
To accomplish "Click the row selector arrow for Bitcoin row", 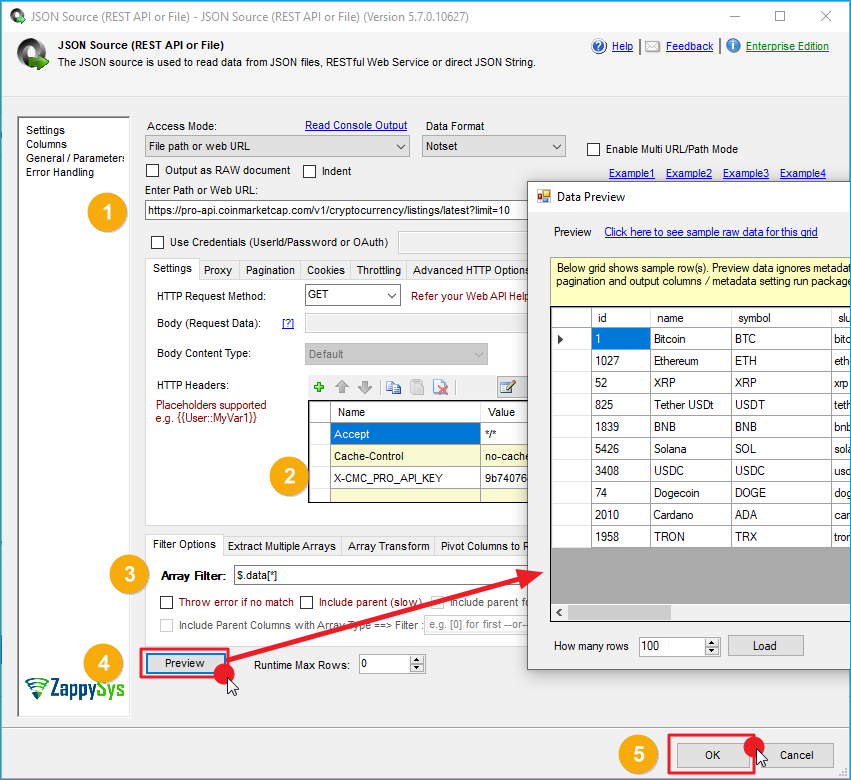I will click(561, 339).
